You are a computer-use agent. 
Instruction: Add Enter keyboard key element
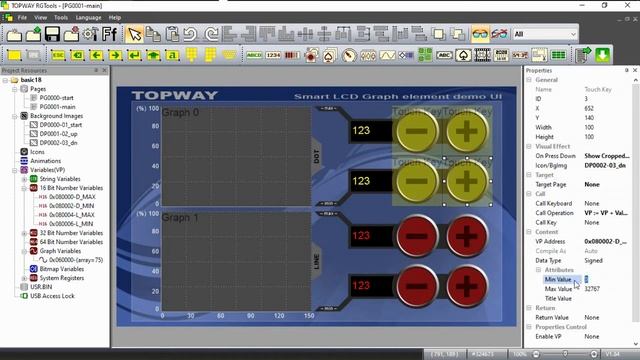point(134,55)
